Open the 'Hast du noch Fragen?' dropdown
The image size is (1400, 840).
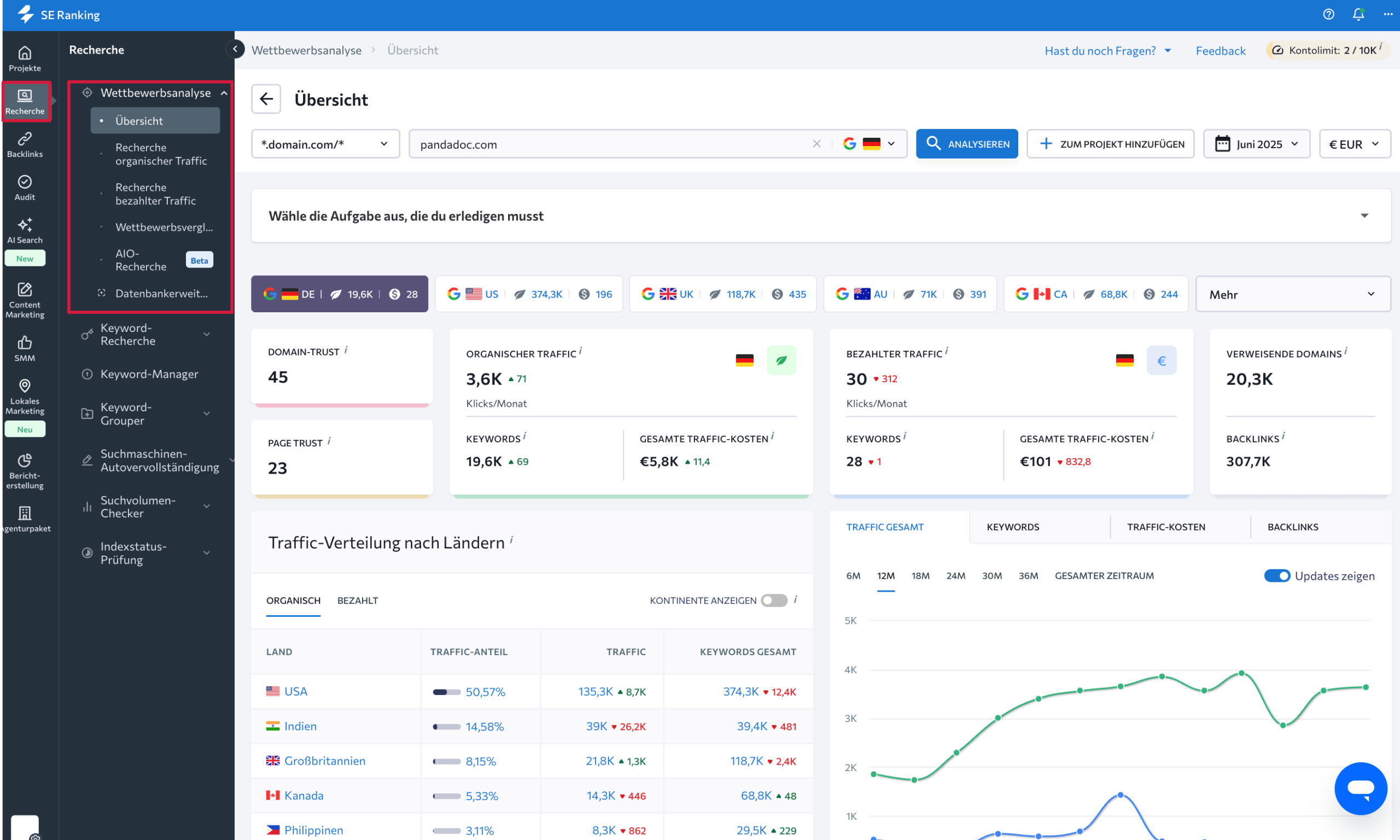click(1107, 50)
